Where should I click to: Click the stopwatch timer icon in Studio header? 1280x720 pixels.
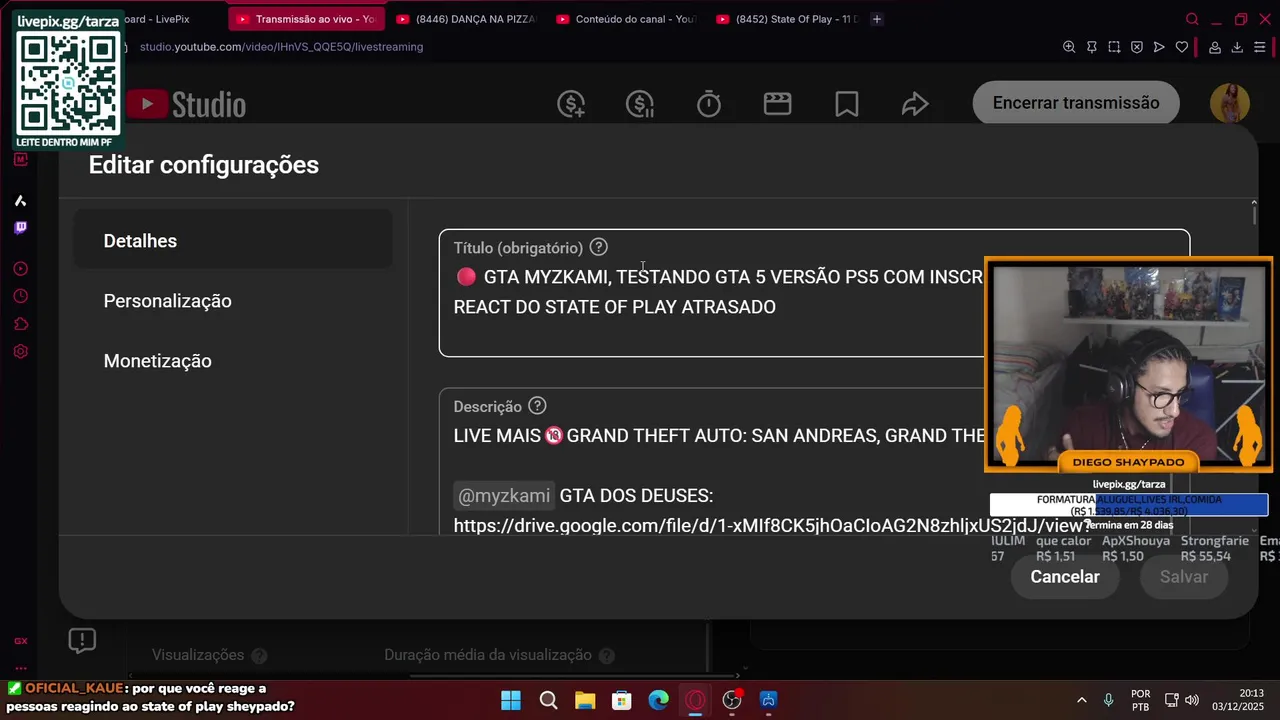[709, 104]
